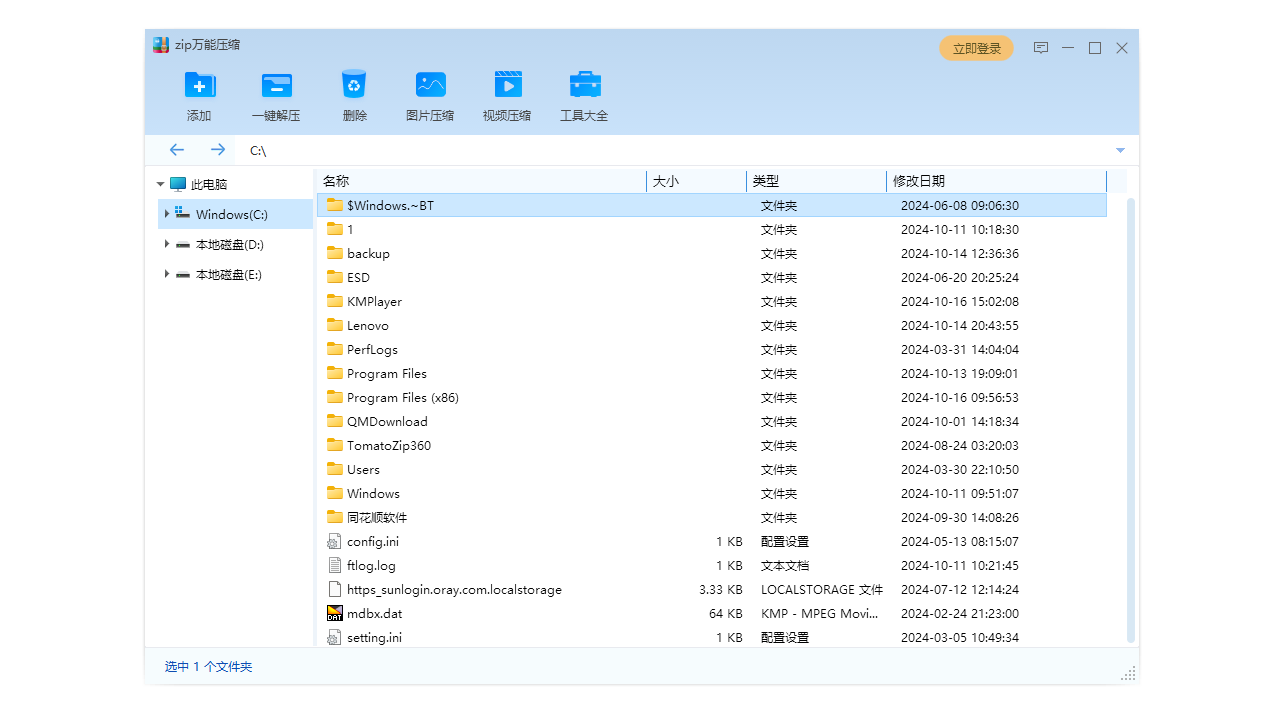This screenshot has width=1280, height=720.
Task: Collapse the 此电脑 tree node
Action: click(x=160, y=183)
